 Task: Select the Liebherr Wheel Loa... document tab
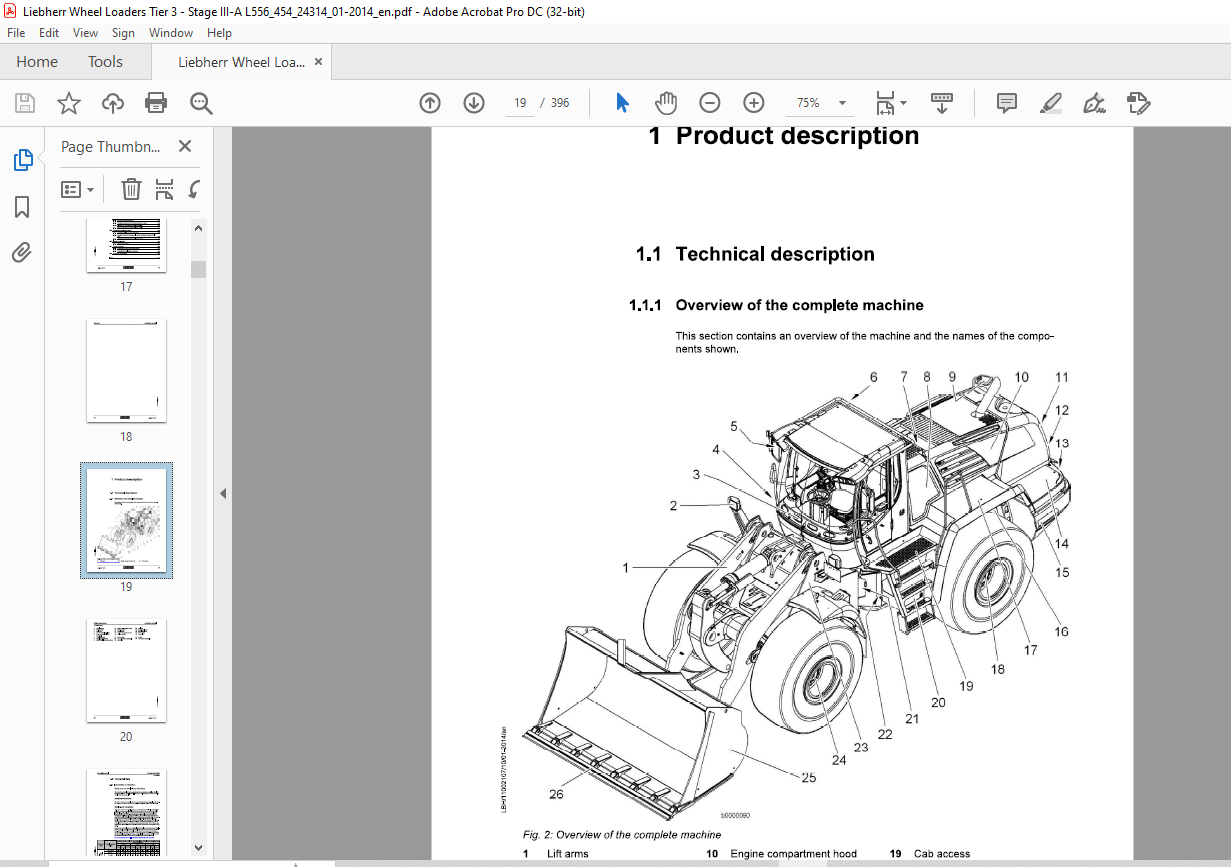coord(242,62)
